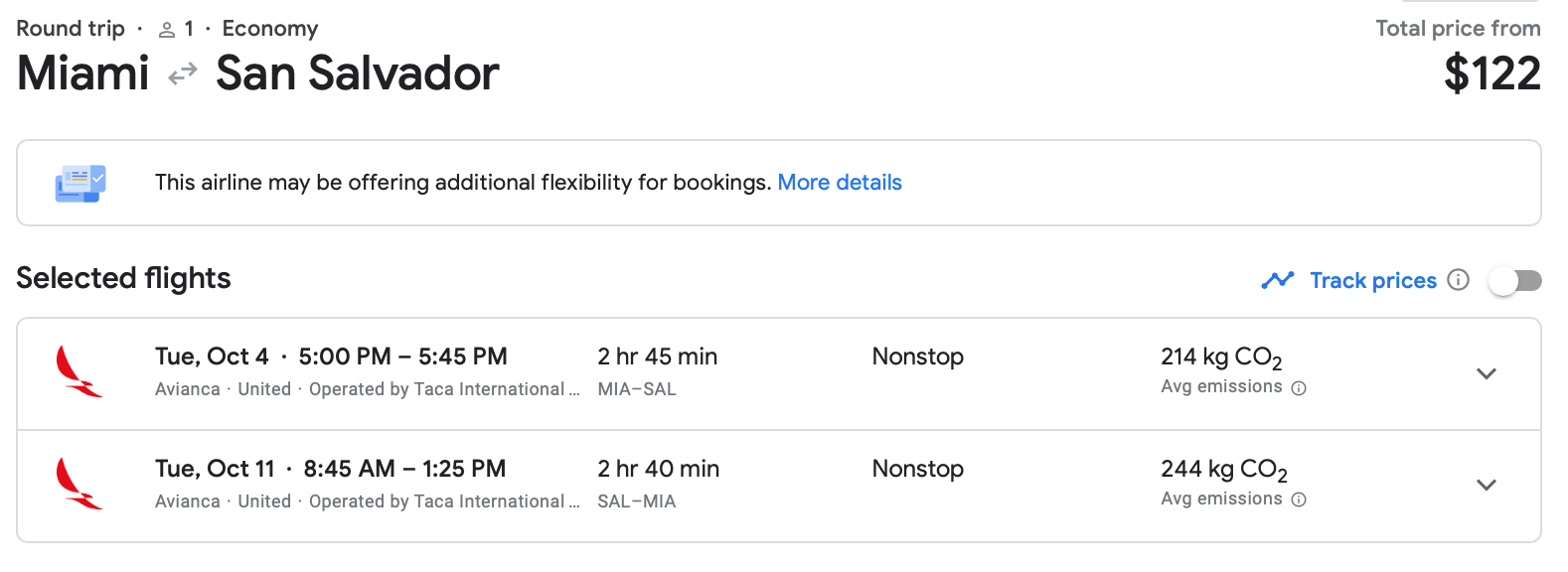
Task: Click the passenger count person icon
Action: click(x=167, y=30)
